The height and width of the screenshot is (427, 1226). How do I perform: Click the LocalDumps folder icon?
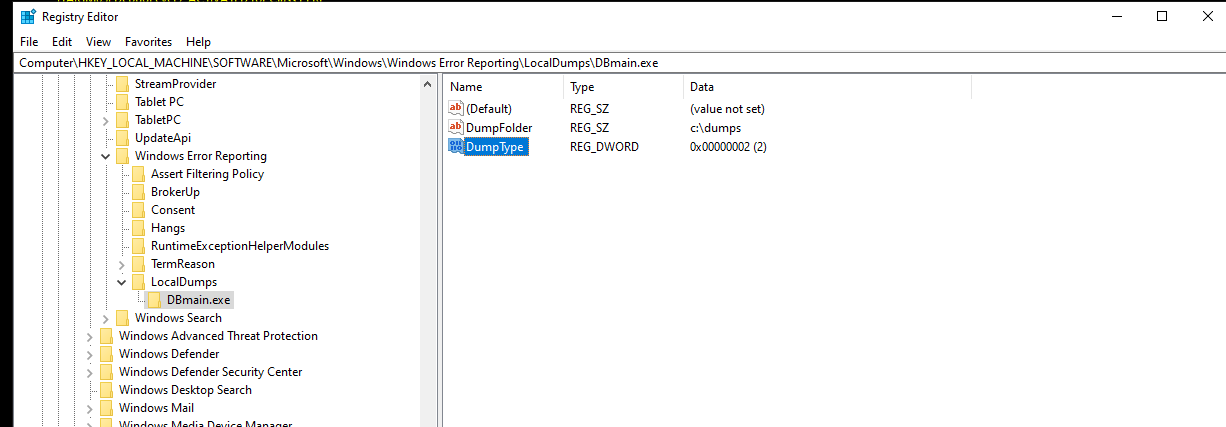pyautogui.click(x=139, y=282)
